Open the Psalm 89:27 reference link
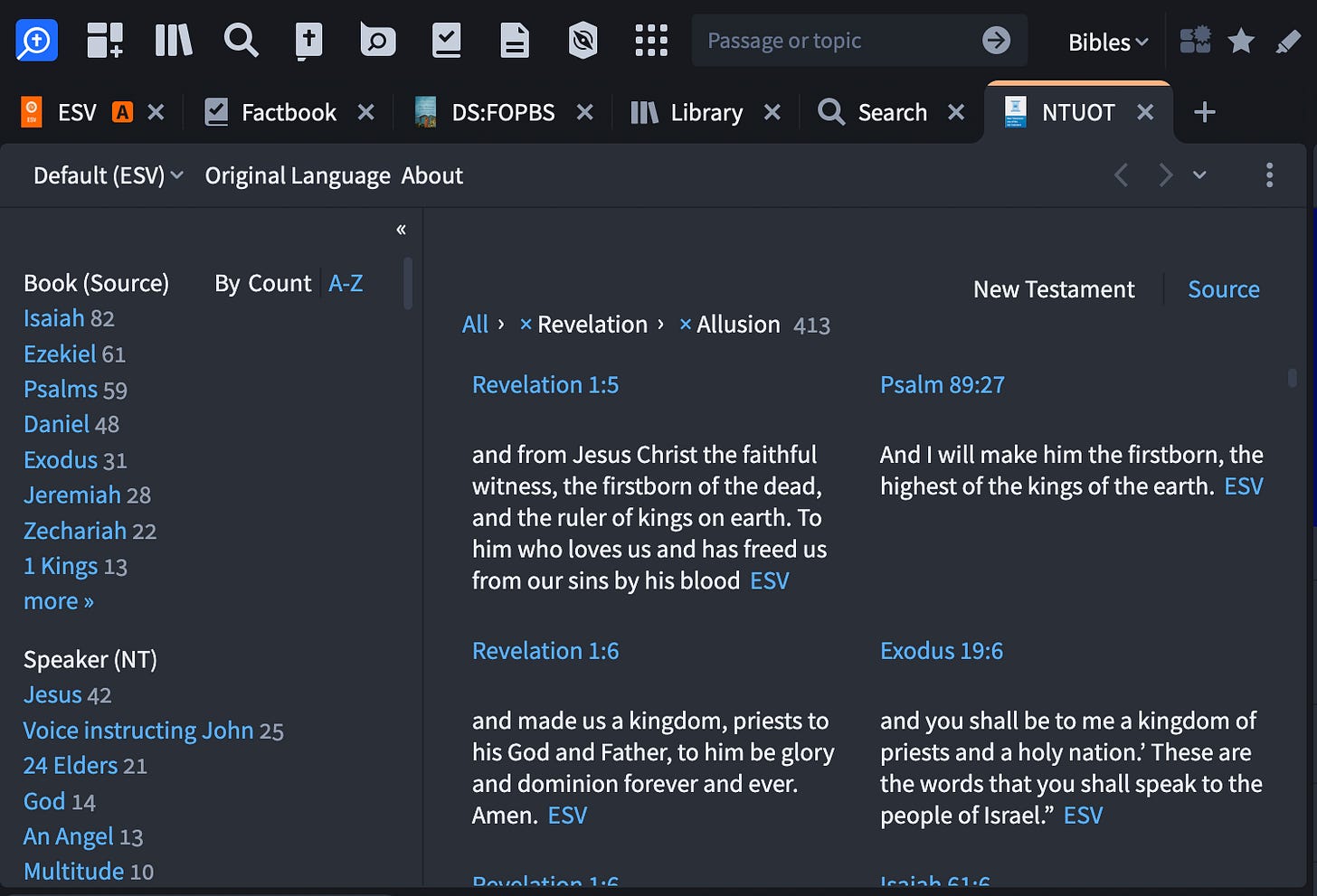 tap(943, 384)
